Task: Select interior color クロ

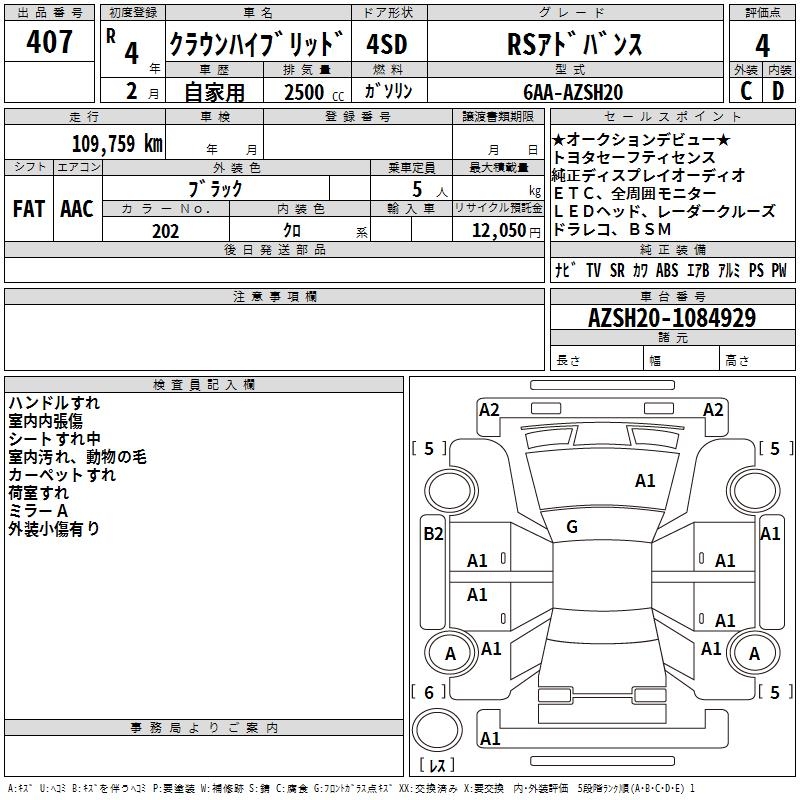Action: click(292, 231)
